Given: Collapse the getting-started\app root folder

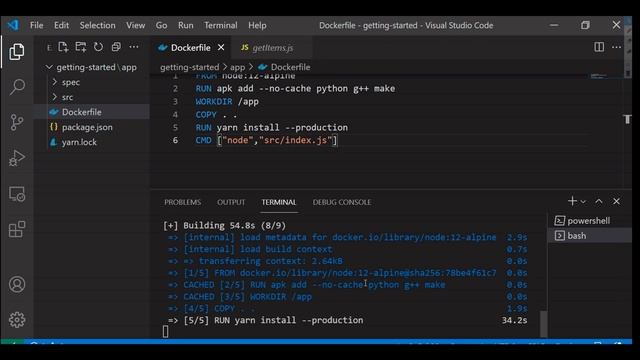Looking at the screenshot, I should (92, 67).
